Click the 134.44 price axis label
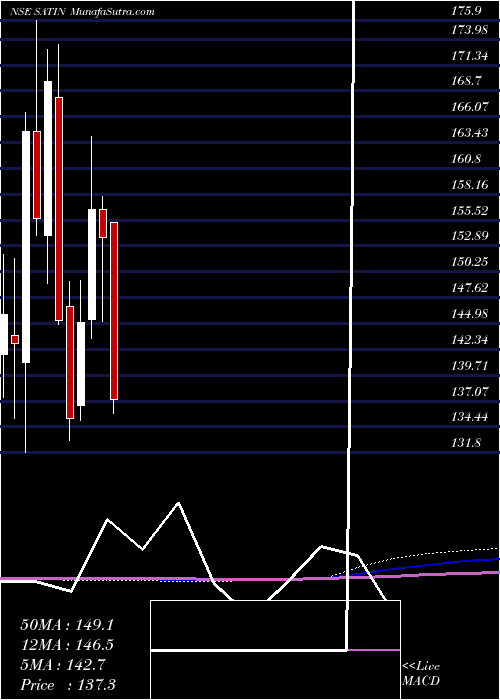The image size is (500, 700). 470,417
